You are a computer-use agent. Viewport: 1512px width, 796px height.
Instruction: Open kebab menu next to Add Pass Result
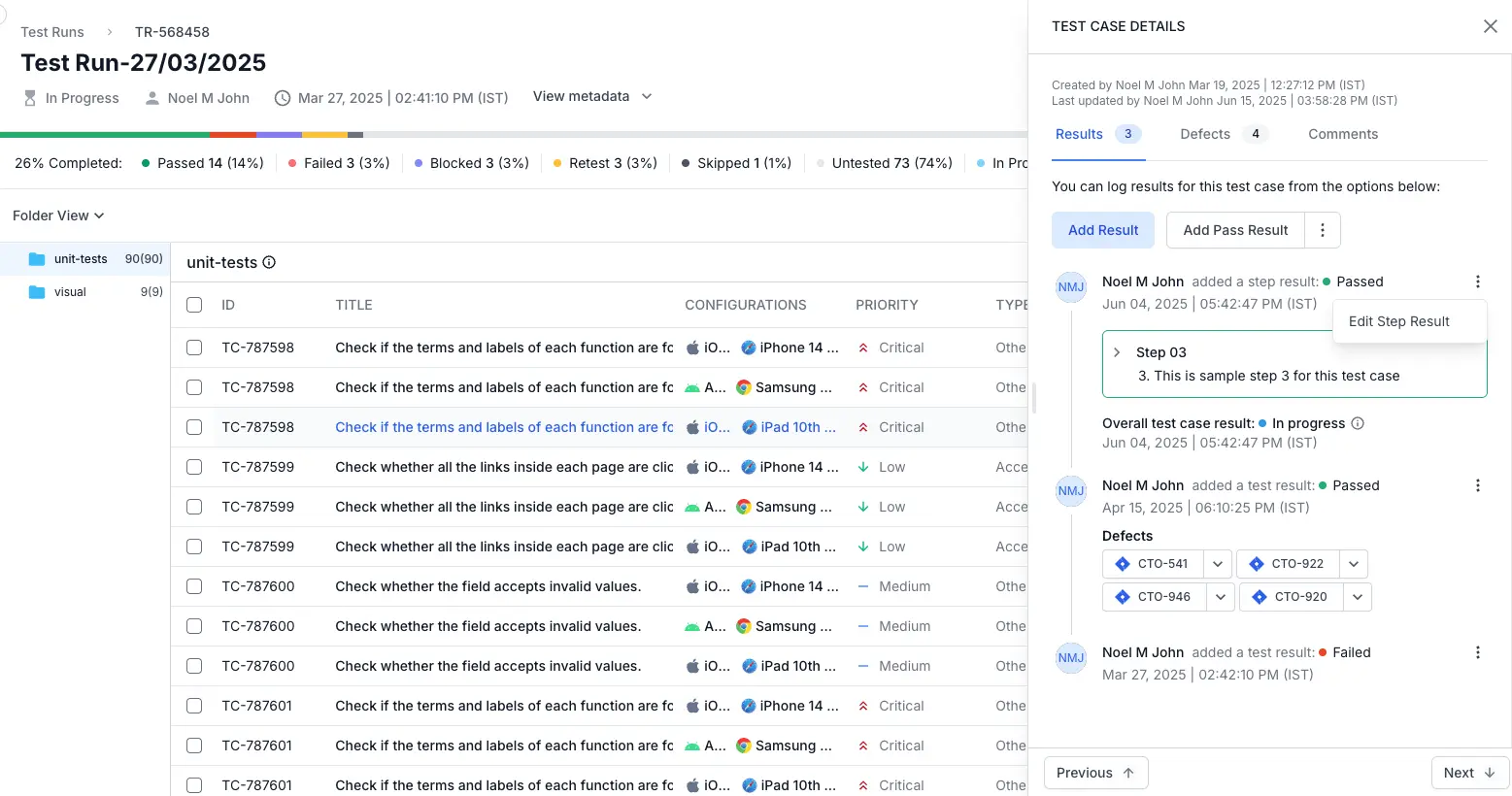[1322, 230]
